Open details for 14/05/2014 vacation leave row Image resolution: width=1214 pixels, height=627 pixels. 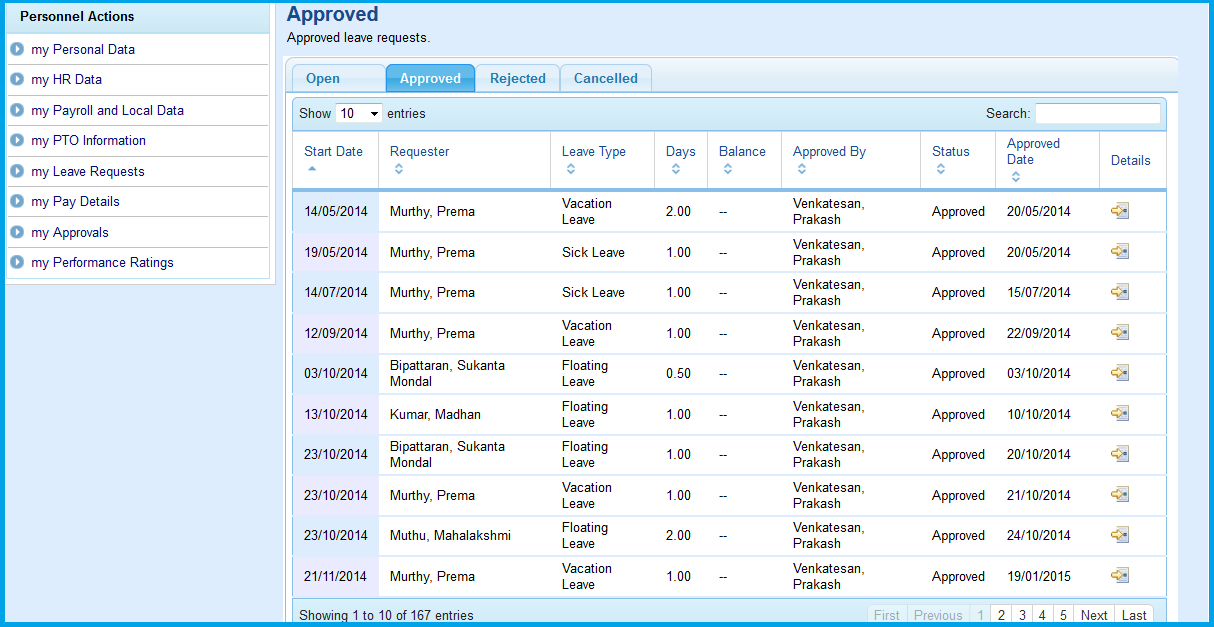(1120, 211)
